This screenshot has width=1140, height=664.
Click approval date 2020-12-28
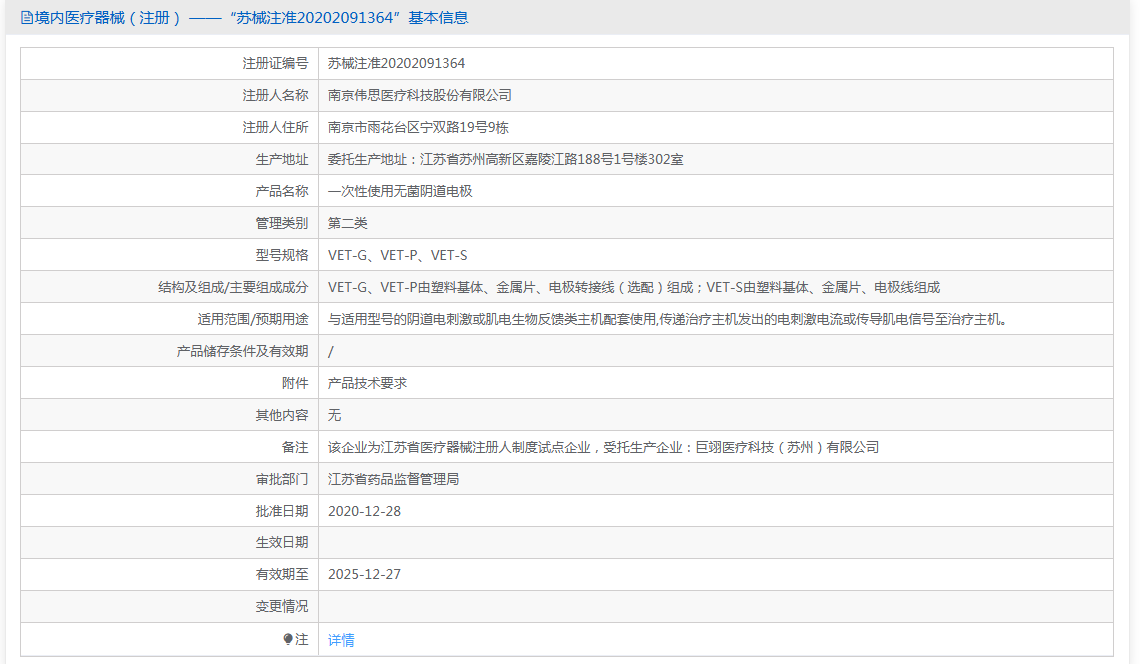coord(364,511)
